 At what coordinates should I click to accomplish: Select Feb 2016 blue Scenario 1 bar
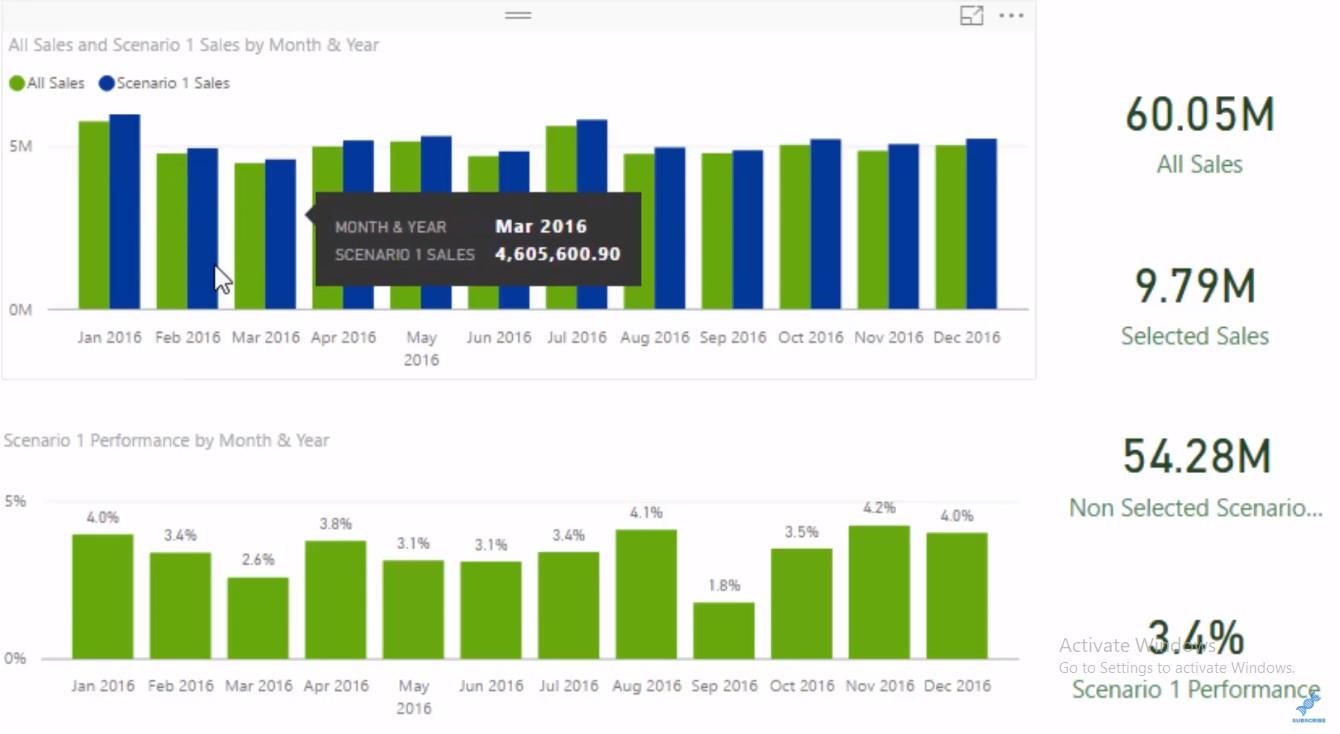coord(203,228)
